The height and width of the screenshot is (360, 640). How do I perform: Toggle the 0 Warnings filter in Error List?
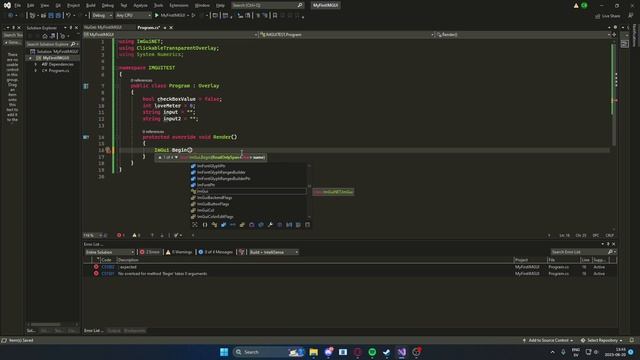179,252
